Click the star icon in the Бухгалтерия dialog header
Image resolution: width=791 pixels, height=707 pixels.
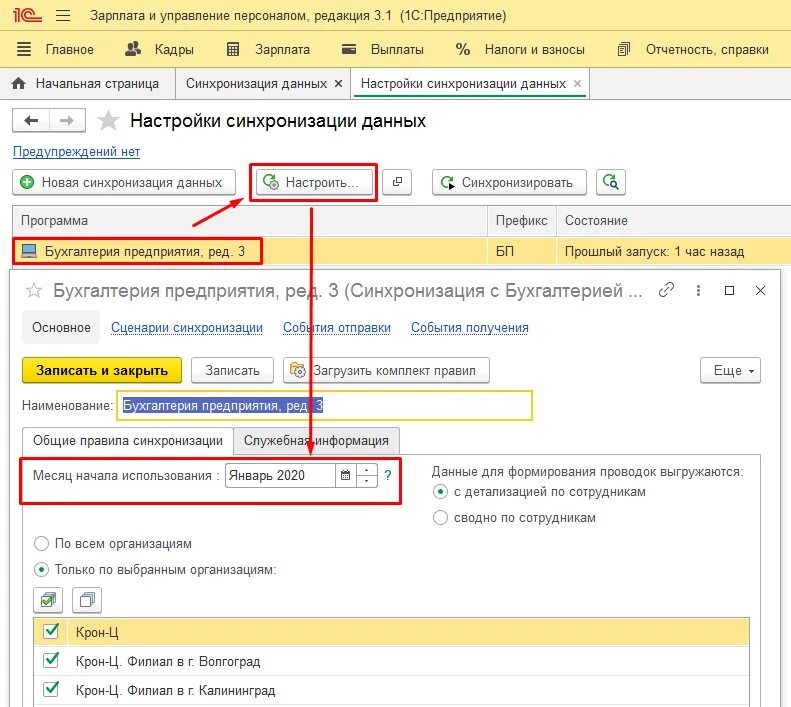pos(34,291)
